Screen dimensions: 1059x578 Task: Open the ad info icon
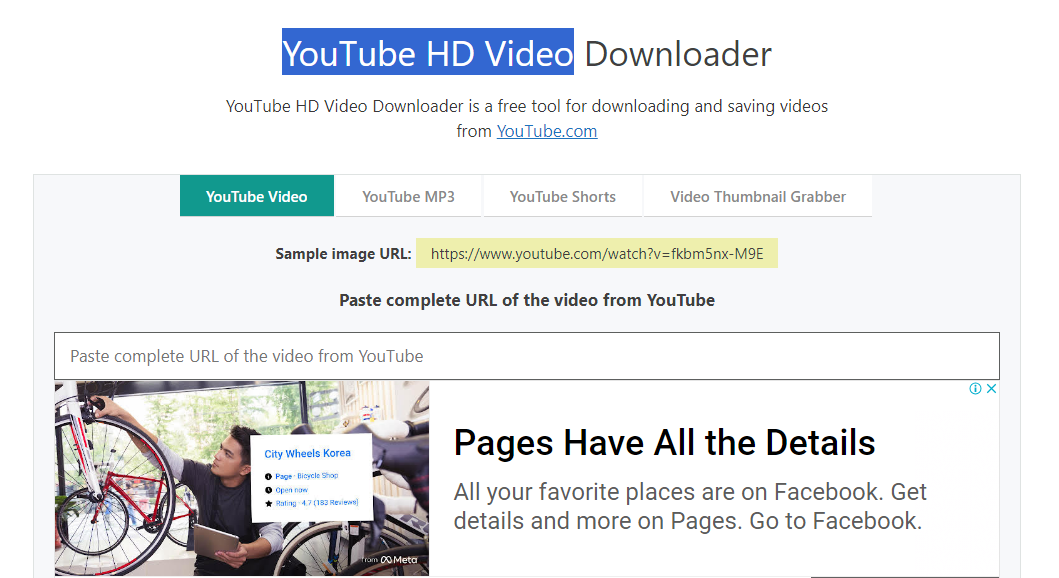click(x=975, y=388)
